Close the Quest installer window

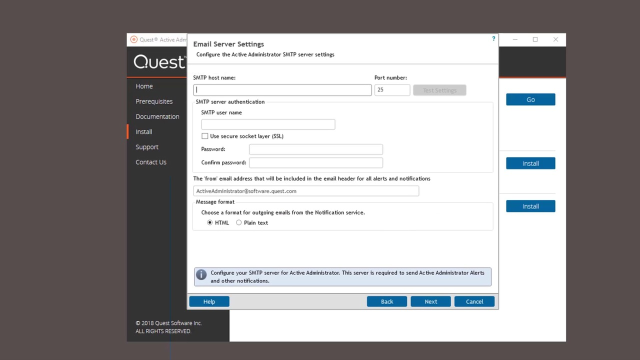556,40
